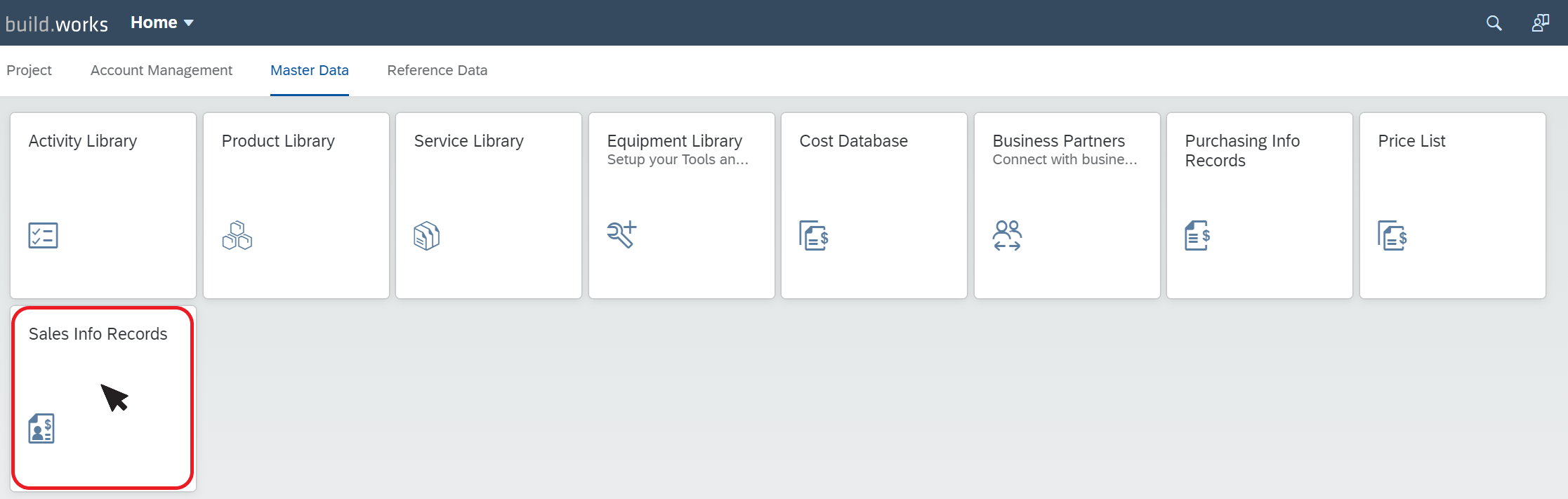Click the Home menu label
The height and width of the screenshot is (499, 1568).
click(154, 22)
